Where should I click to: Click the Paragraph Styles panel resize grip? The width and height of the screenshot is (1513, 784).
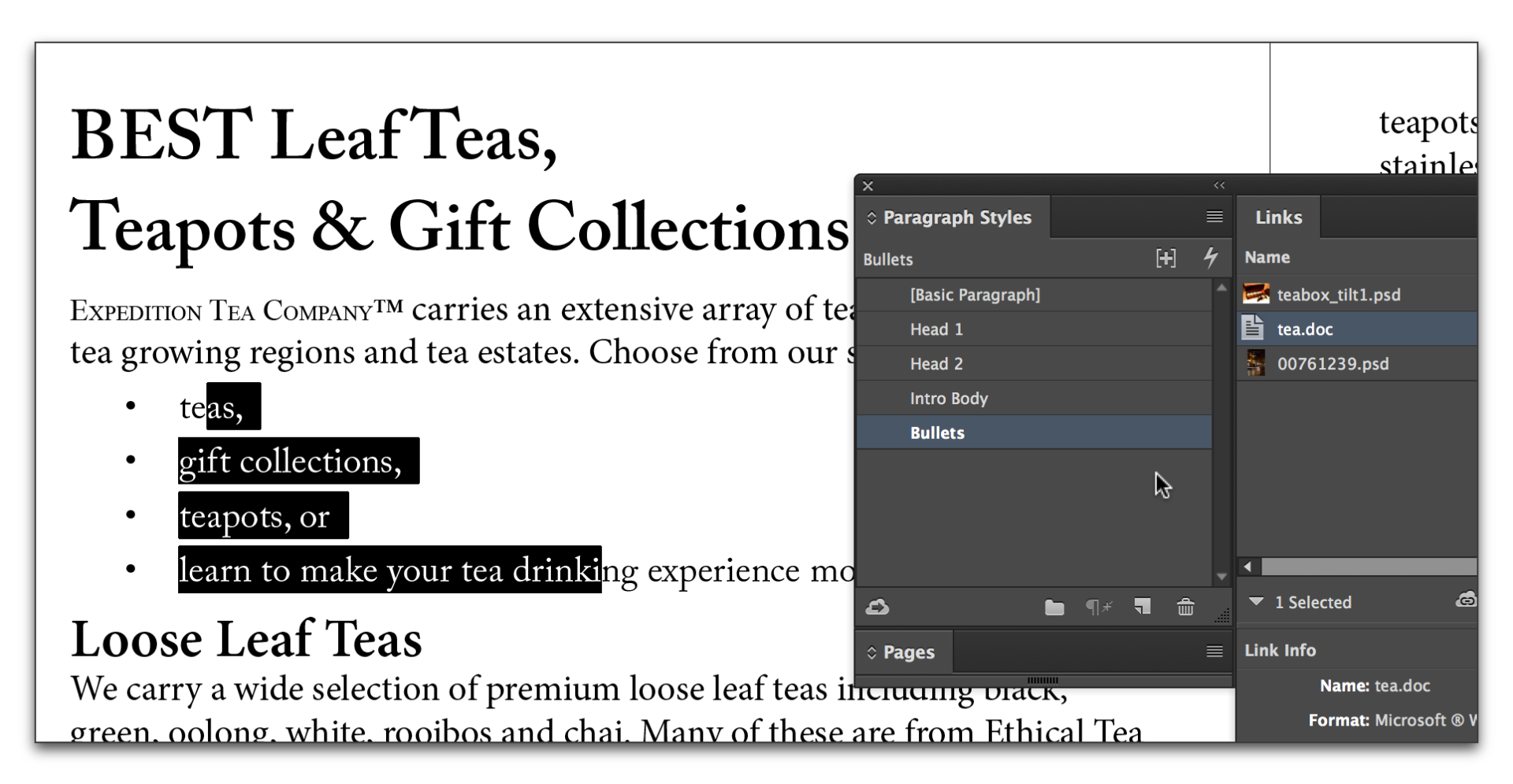tap(1221, 616)
